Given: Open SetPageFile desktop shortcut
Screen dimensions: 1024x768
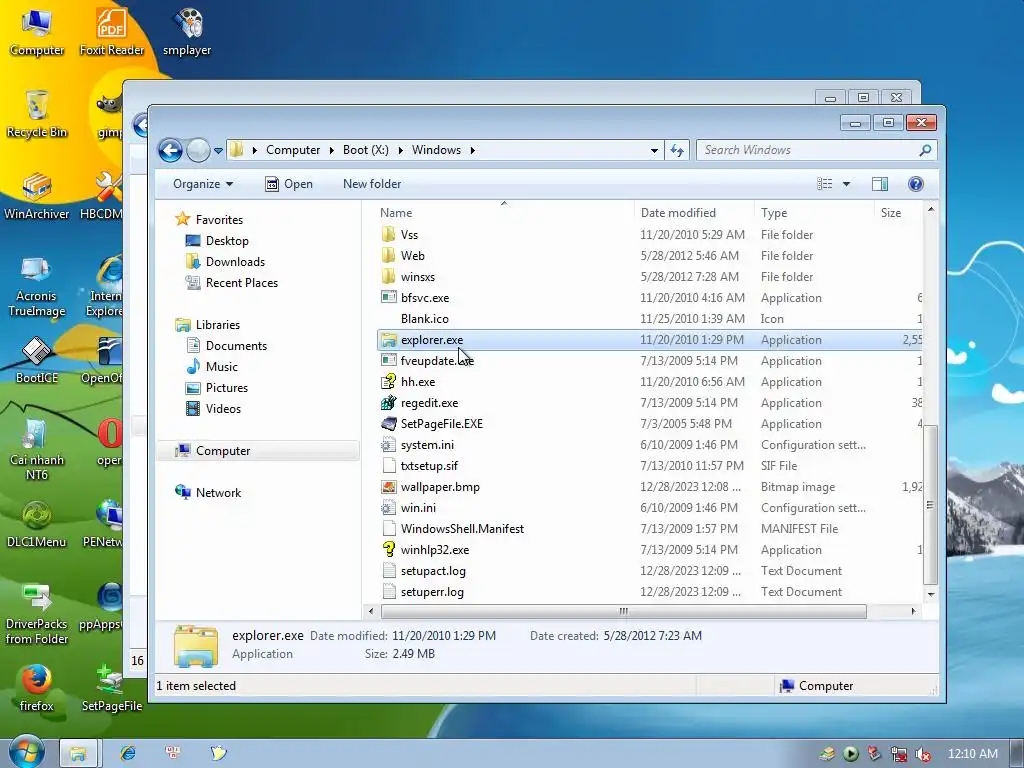Looking at the screenshot, I should click(112, 687).
